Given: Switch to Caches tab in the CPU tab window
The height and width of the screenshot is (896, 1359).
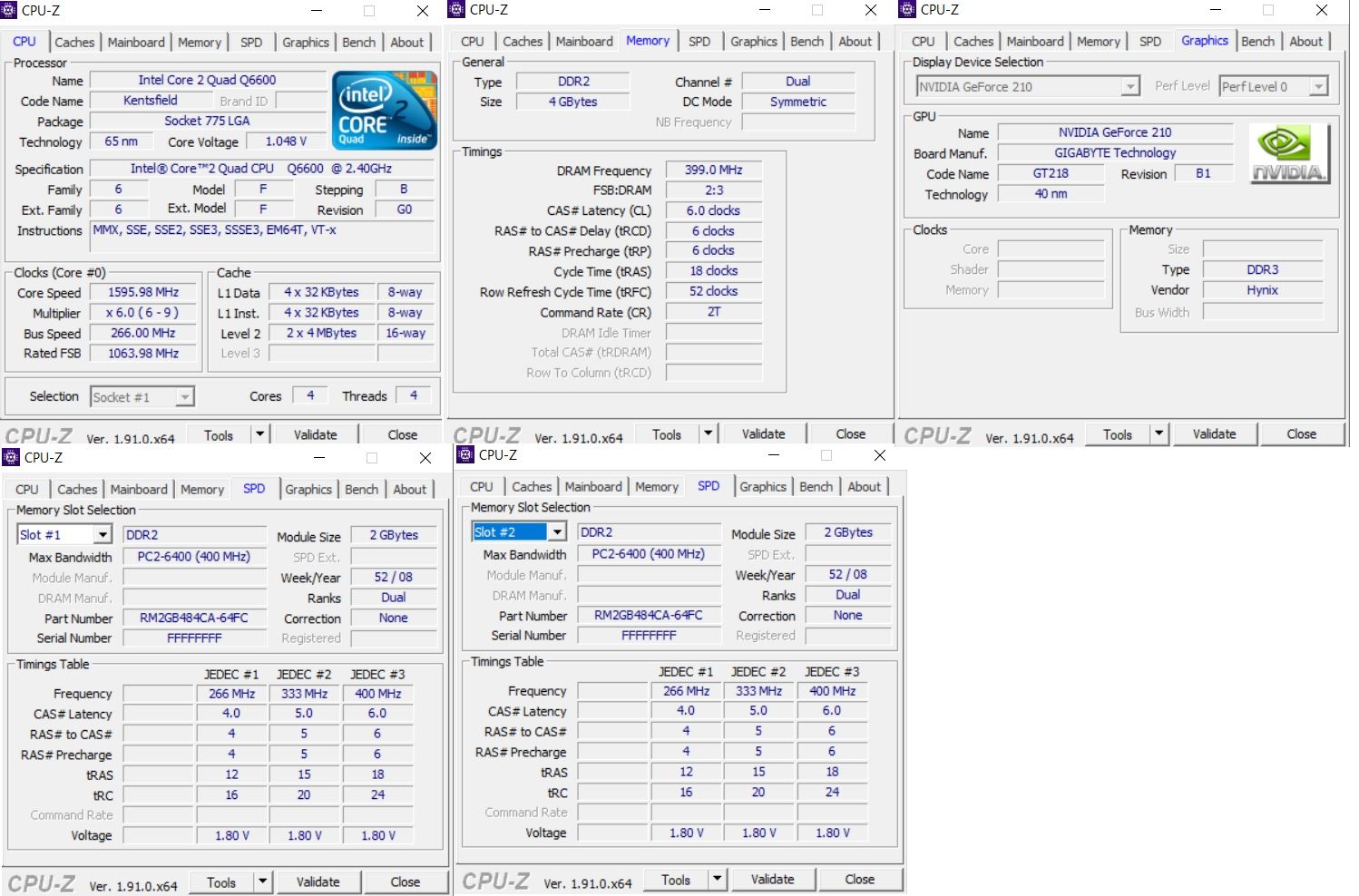Looking at the screenshot, I should (x=74, y=43).
